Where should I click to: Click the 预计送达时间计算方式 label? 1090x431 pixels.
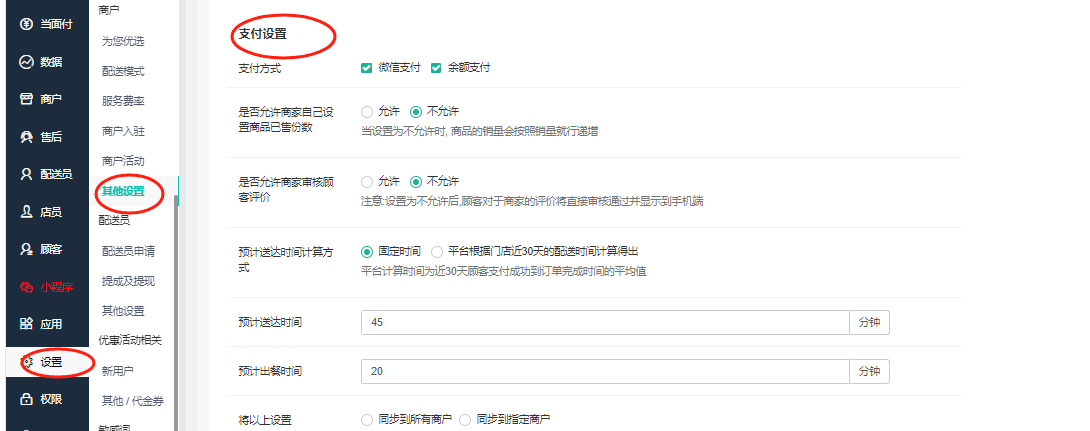[x=286, y=259]
